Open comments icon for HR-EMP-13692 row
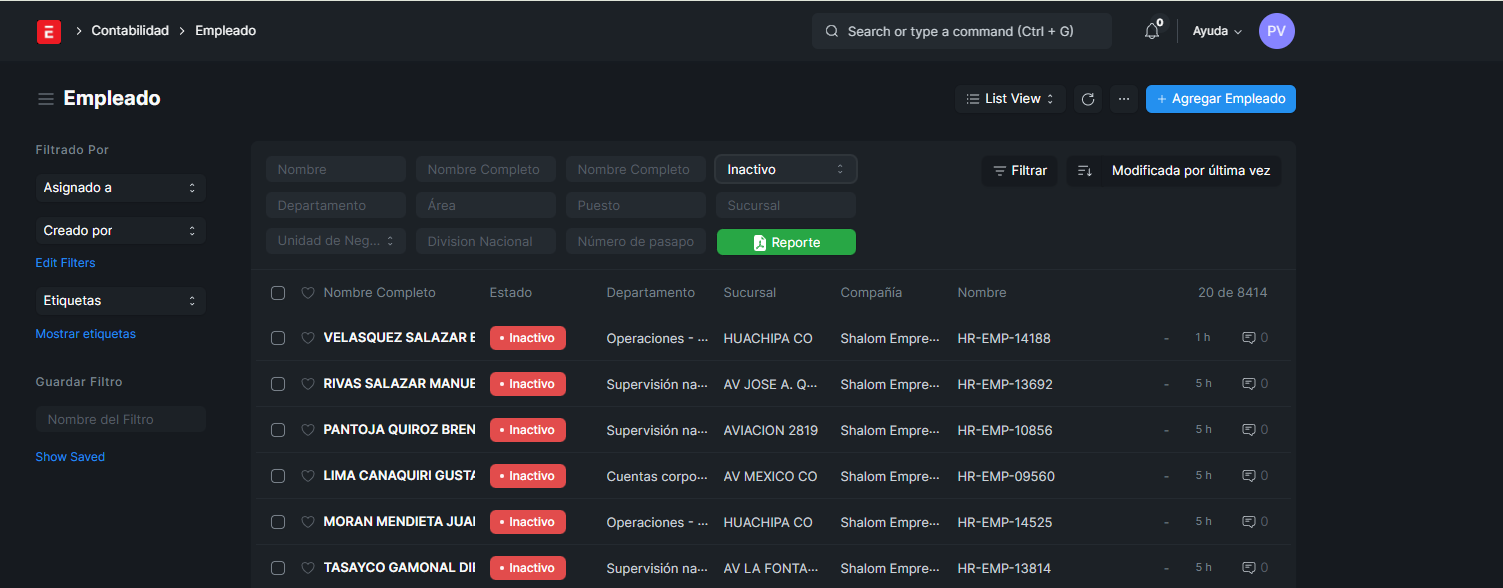This screenshot has width=1503, height=588. (1248, 384)
